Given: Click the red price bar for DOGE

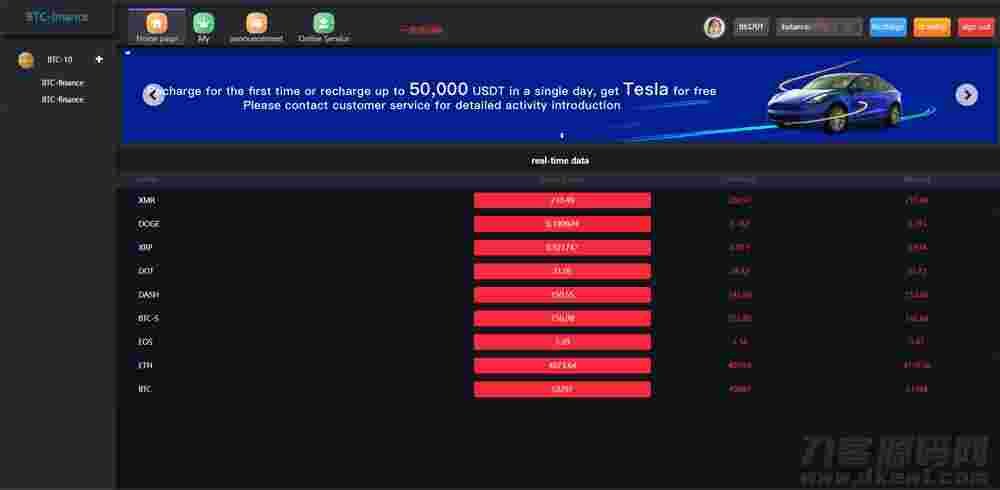Looking at the screenshot, I should [x=562, y=224].
